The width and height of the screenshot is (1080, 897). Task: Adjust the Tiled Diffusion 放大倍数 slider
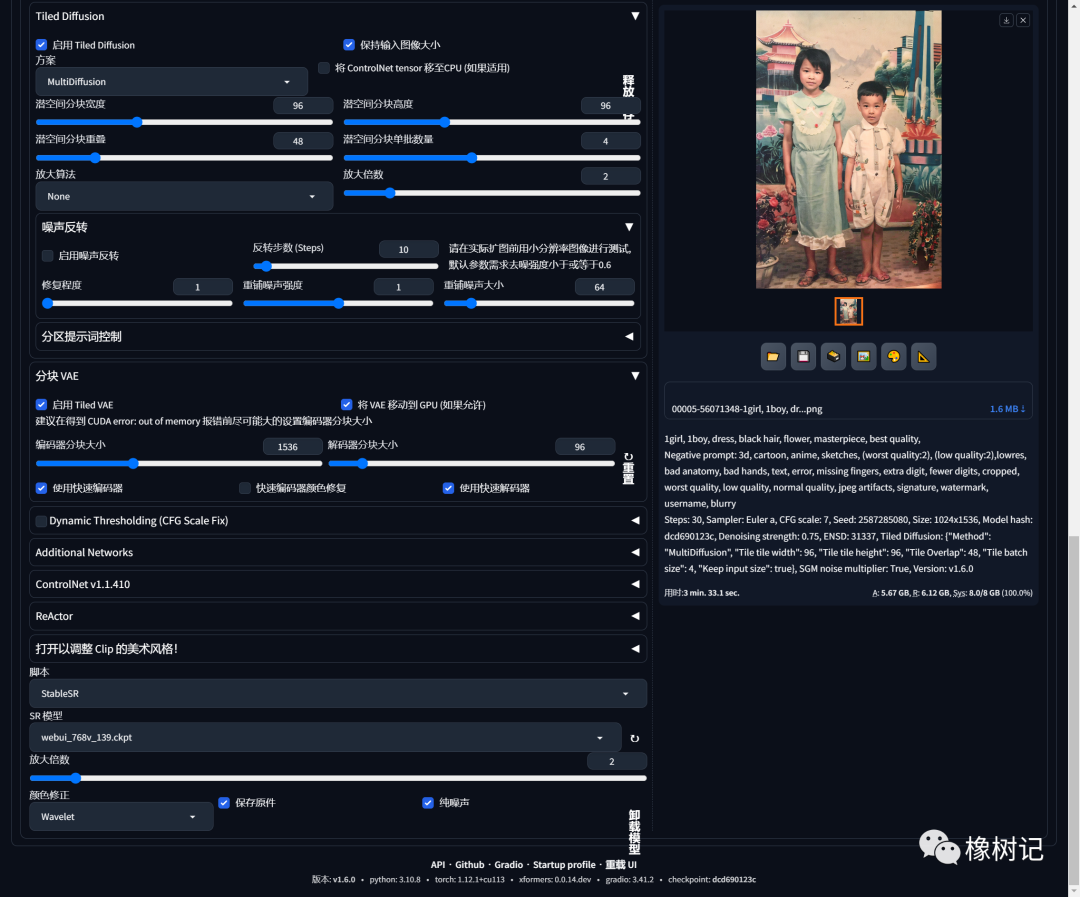click(x=492, y=193)
